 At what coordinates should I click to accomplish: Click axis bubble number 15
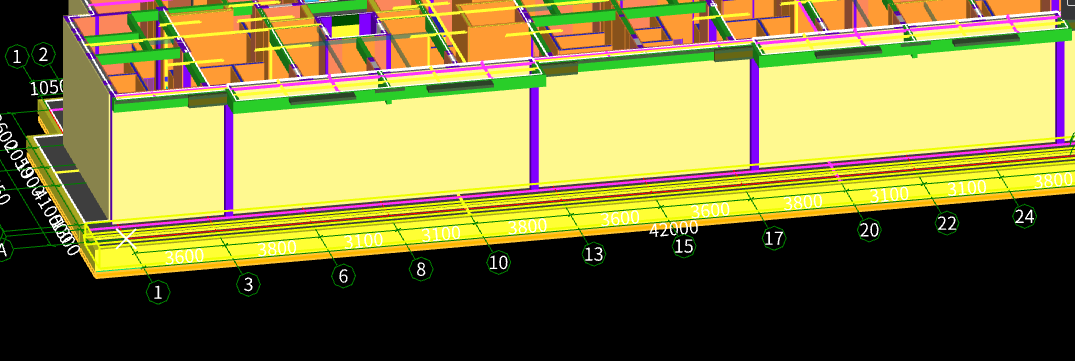(x=684, y=247)
